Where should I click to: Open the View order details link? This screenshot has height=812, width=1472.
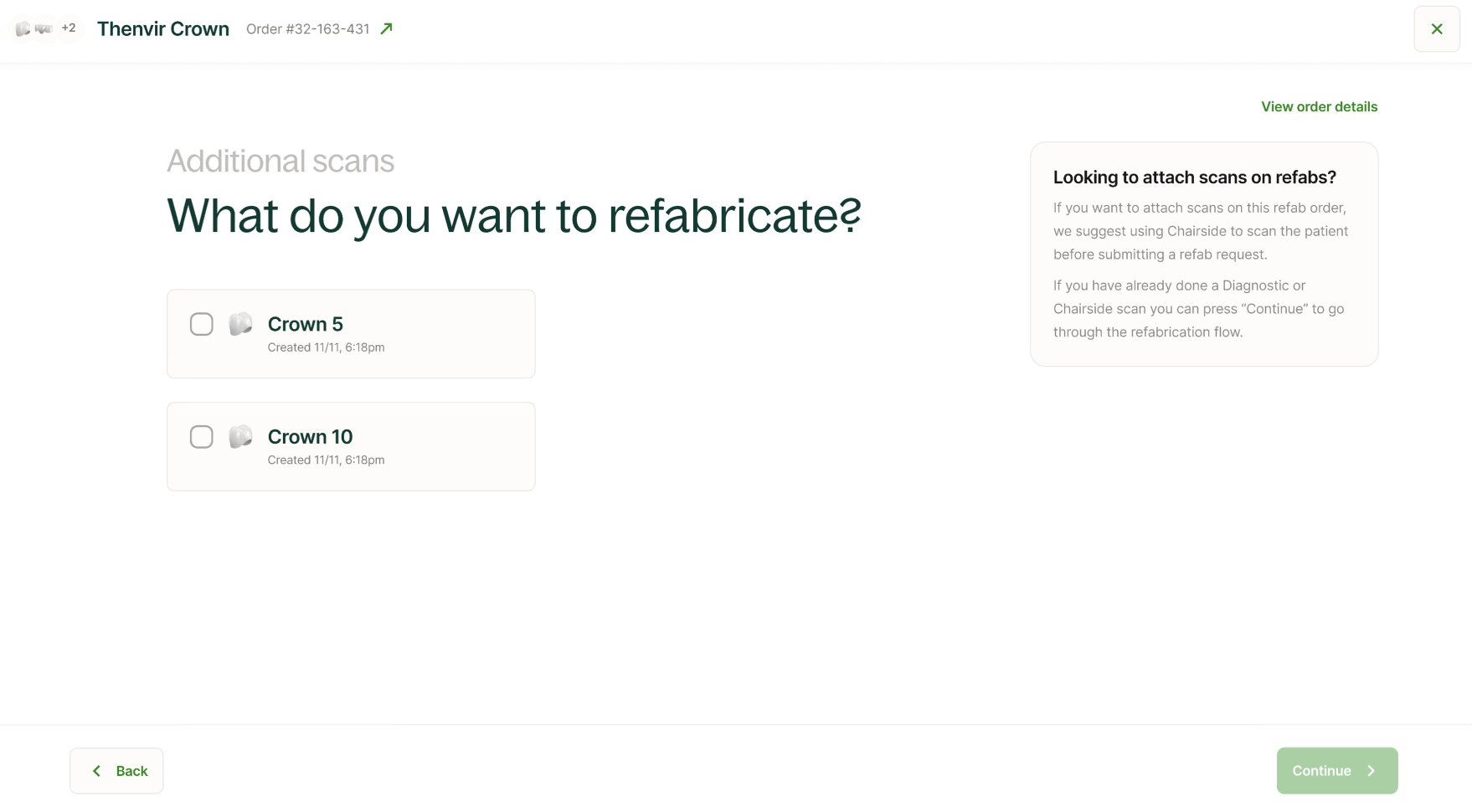coord(1319,107)
